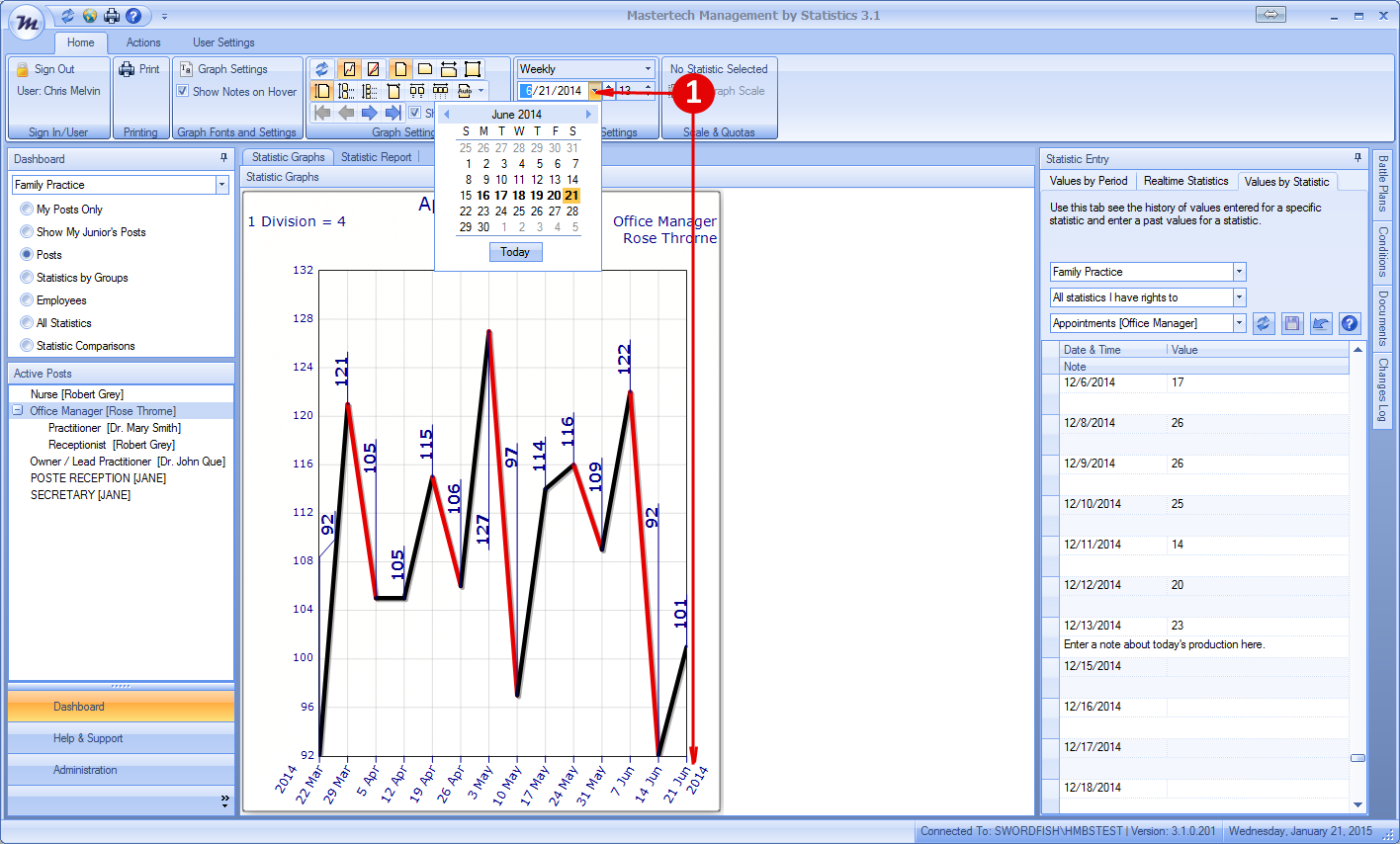Viewport: 1400px width, 844px height.
Task: Select My Posts Only radio button
Action: pos(27,210)
